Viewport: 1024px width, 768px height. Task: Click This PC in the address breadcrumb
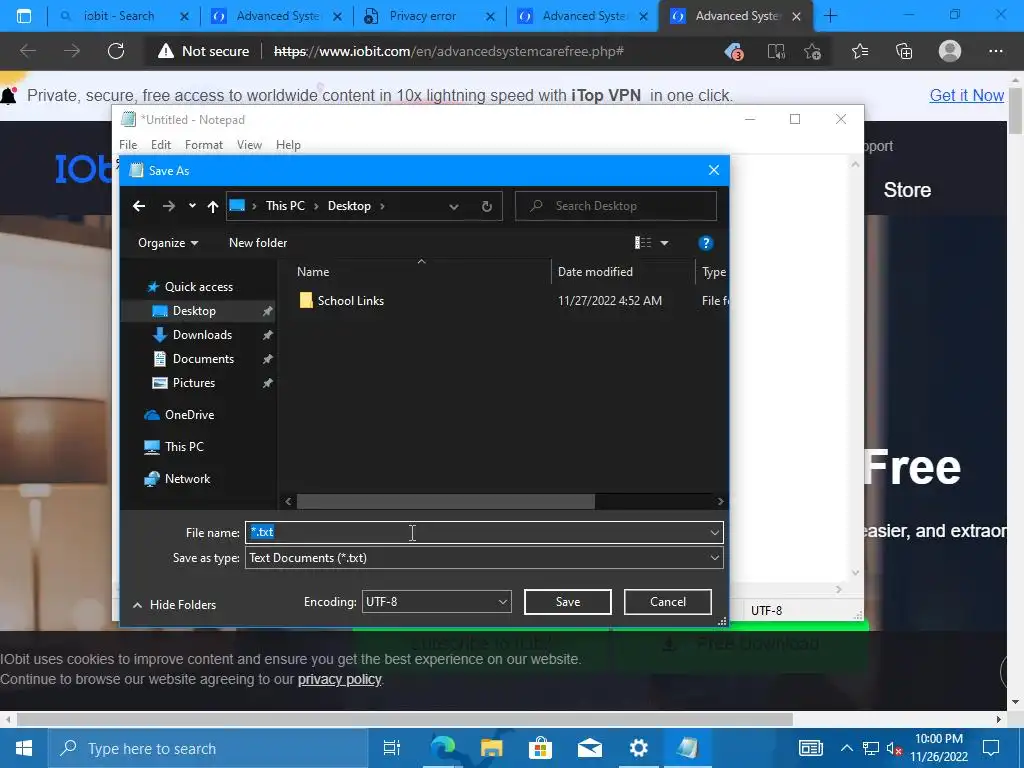(285, 206)
